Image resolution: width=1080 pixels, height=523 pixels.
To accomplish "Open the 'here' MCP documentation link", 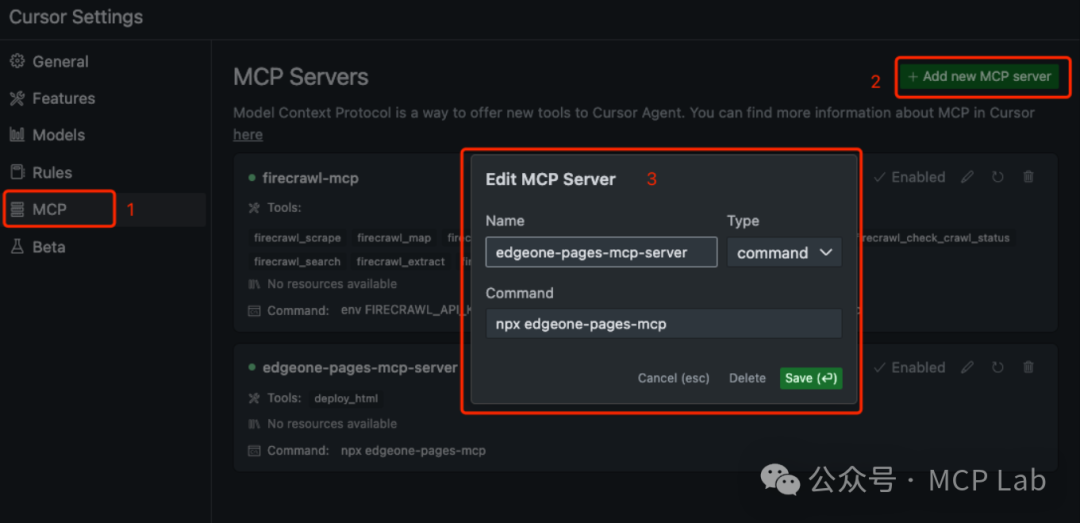I will click(x=248, y=135).
